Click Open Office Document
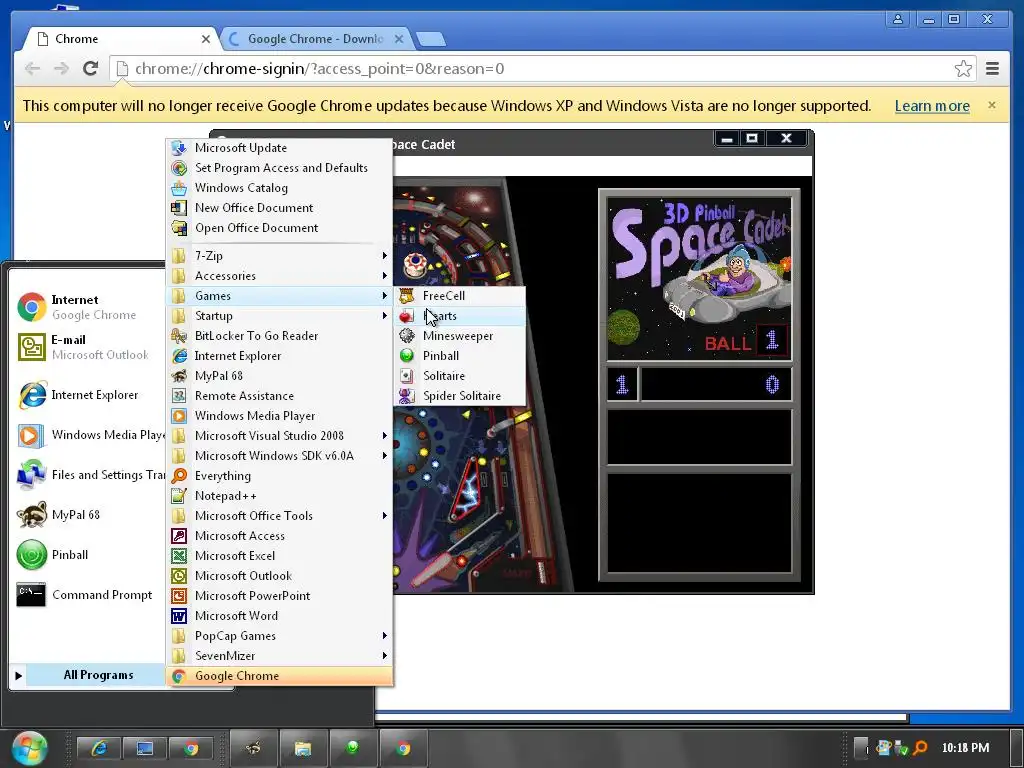 (280, 228)
